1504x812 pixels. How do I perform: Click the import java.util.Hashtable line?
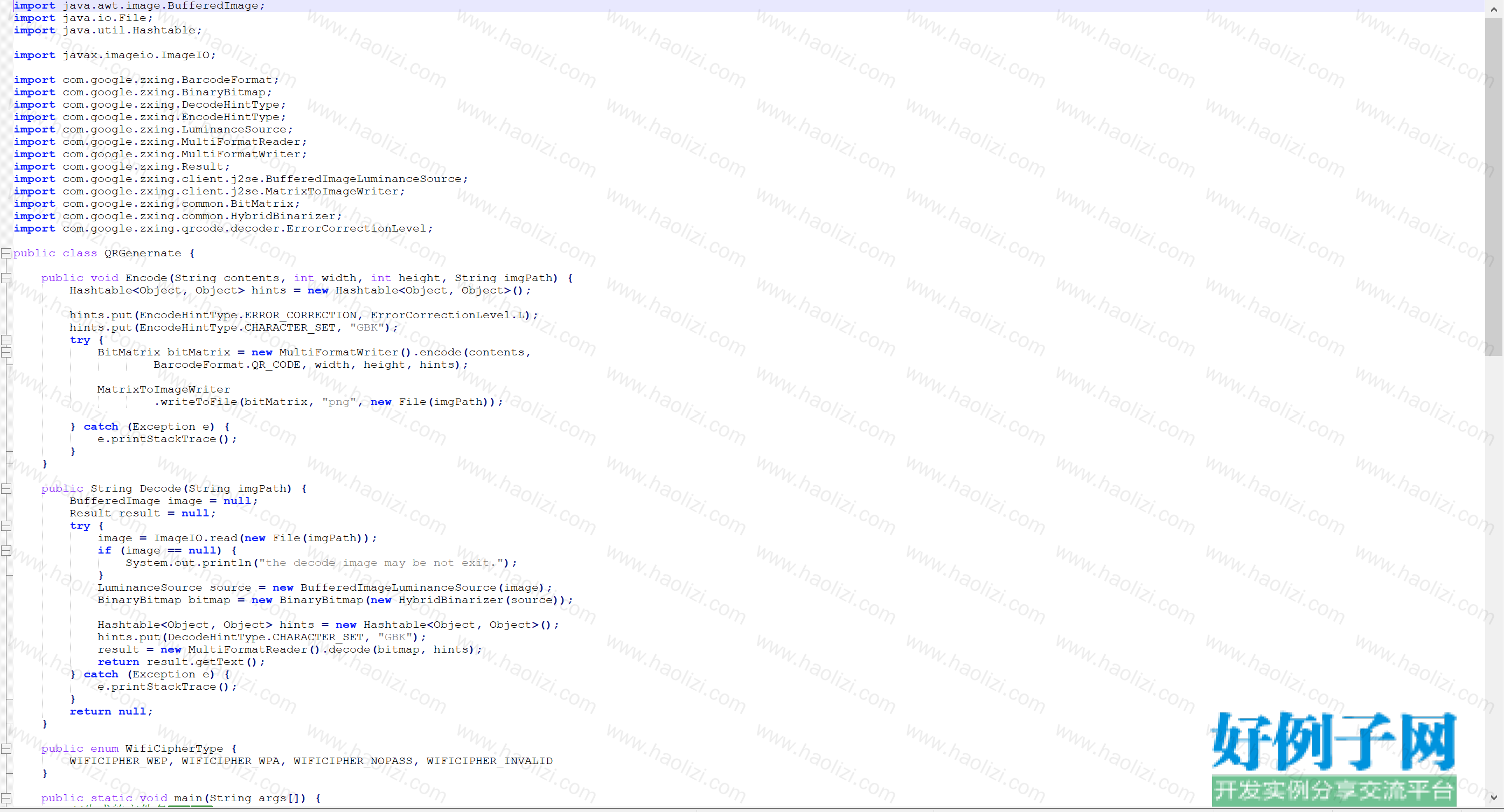click(x=107, y=30)
